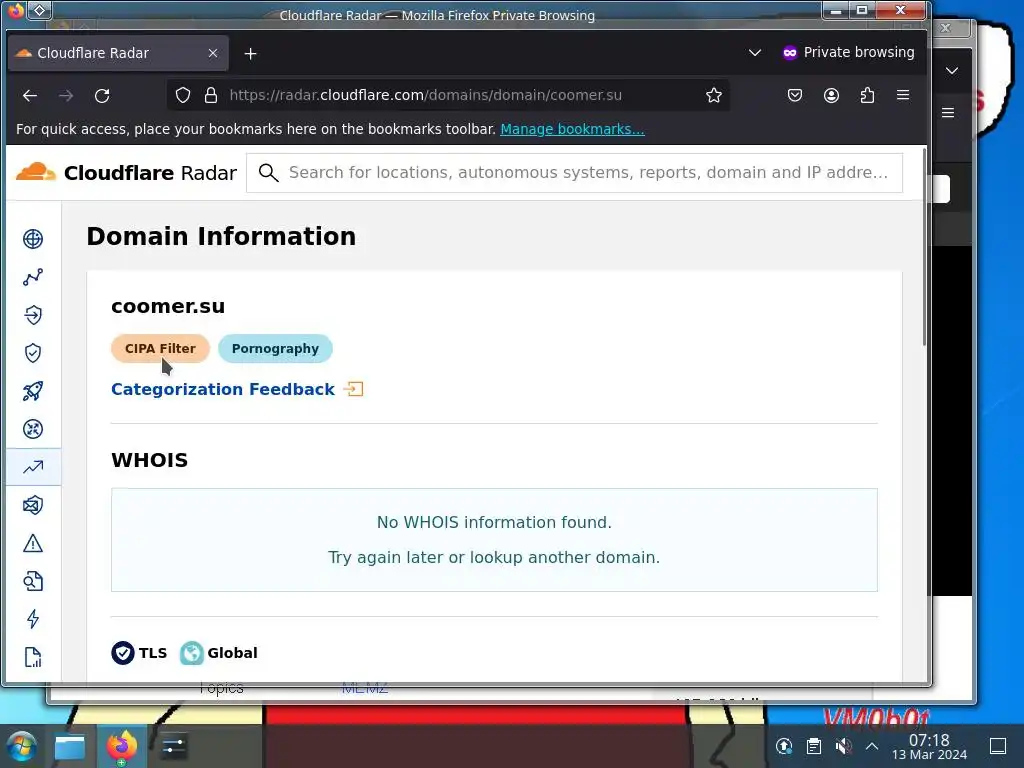The height and width of the screenshot is (768, 1024).
Task: Click the Categorization Feedback external-link icon
Action: [x=353, y=389]
